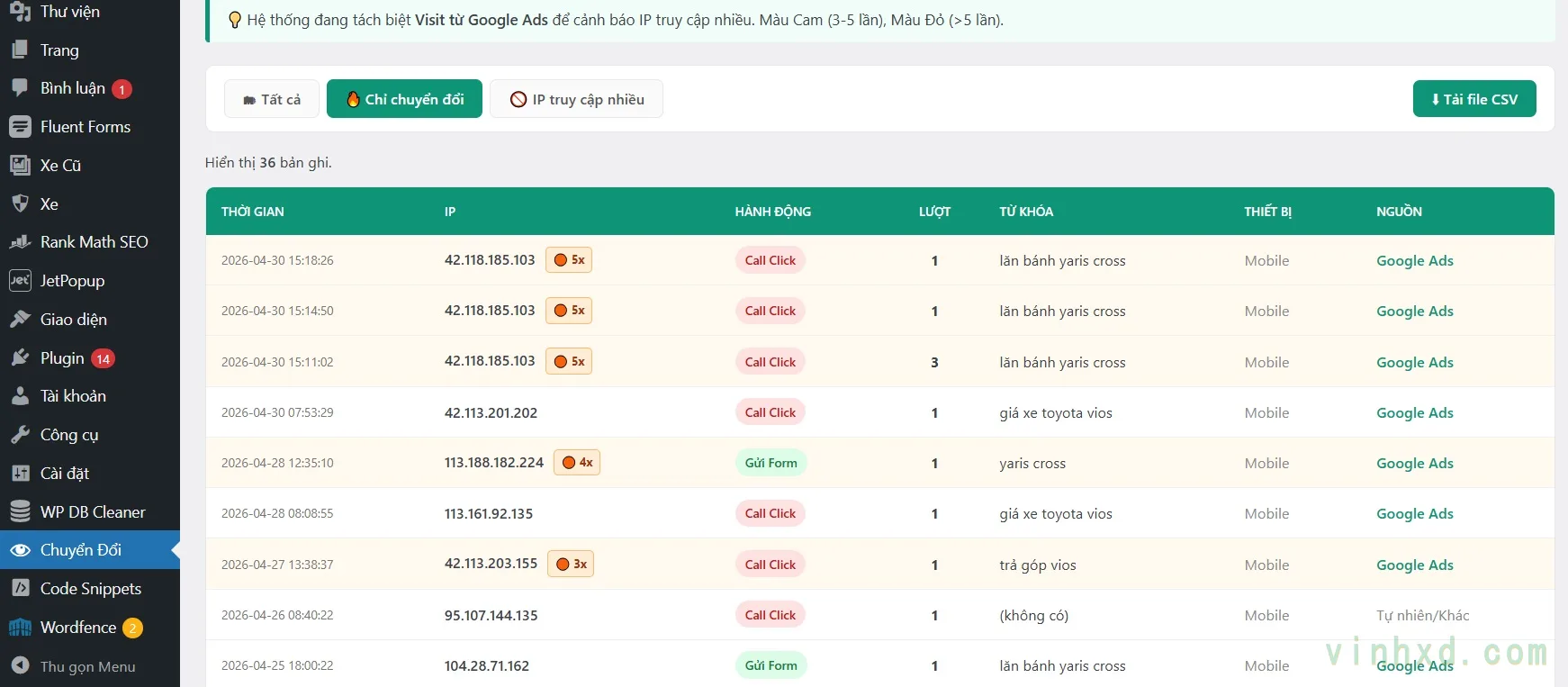Click the red badge 14 beside Plugin

104,358
